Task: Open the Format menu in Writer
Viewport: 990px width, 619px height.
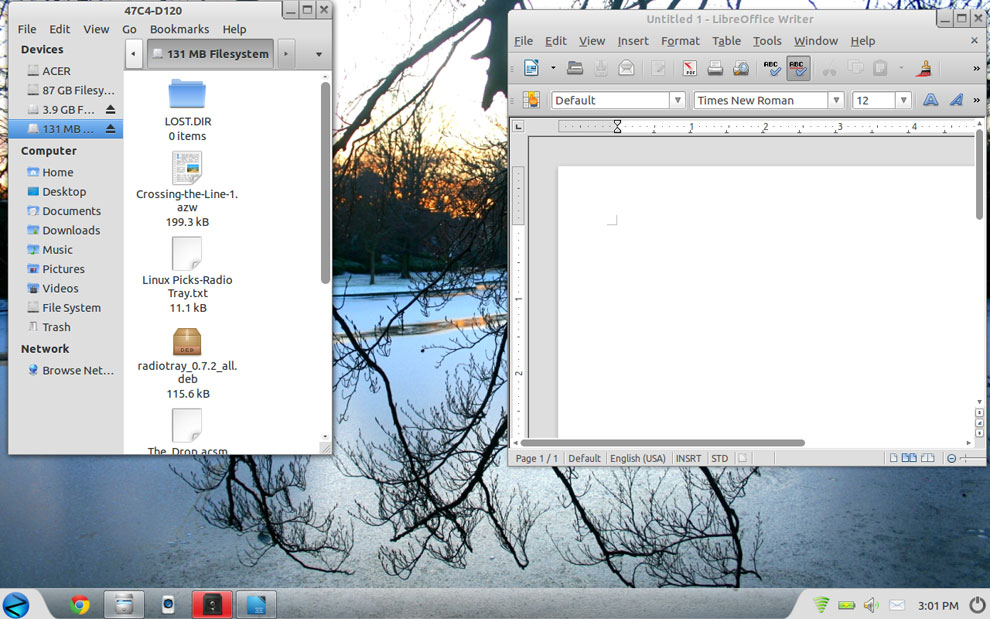Action: [680, 41]
